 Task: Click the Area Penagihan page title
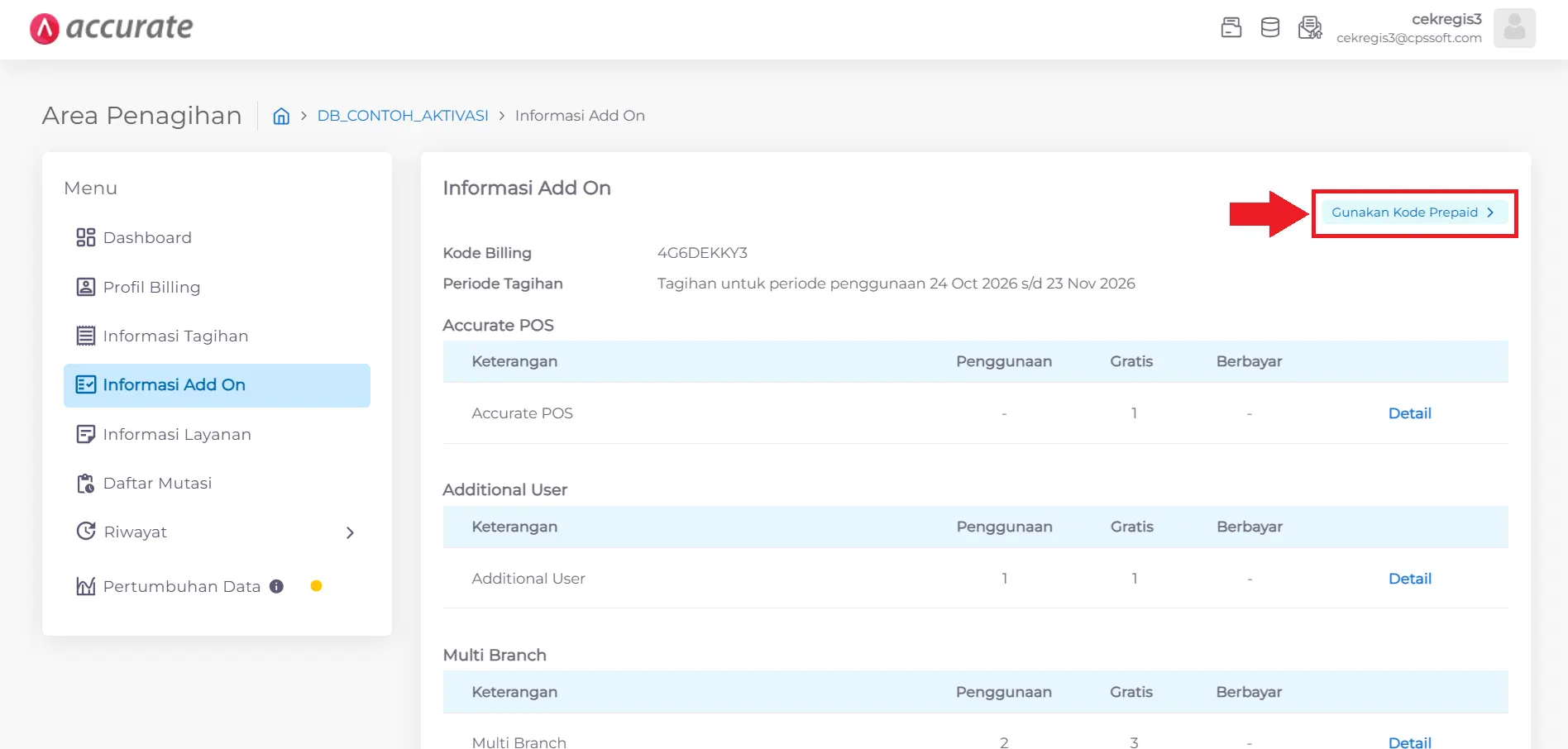tap(142, 116)
